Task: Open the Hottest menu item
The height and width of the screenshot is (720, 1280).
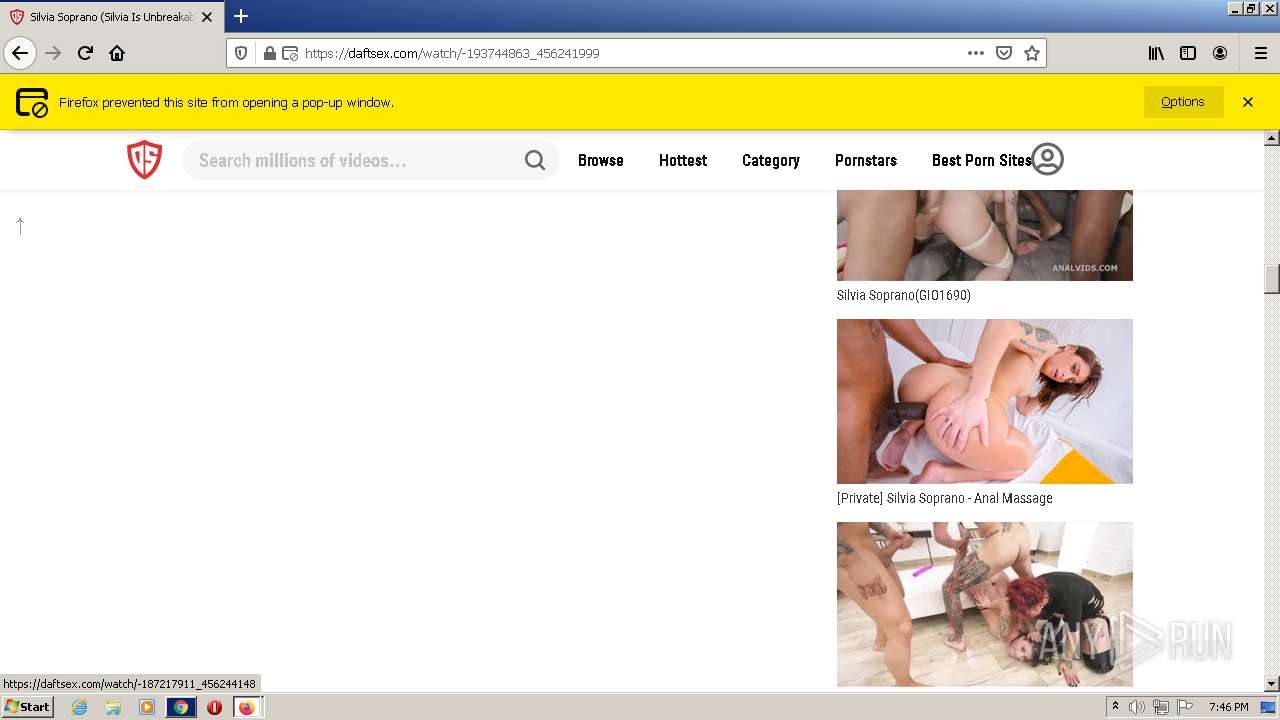Action: 683,160
